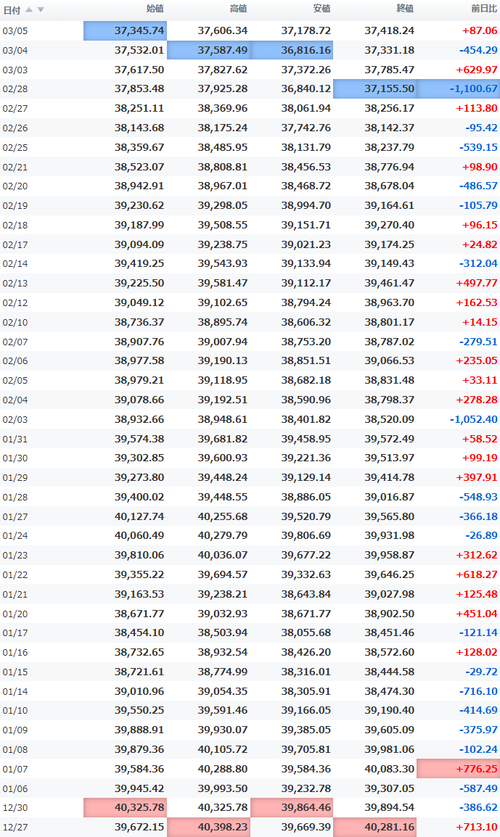Select the 01/30 high value 39,600.93
The width and height of the screenshot is (500, 837).
coord(223,458)
